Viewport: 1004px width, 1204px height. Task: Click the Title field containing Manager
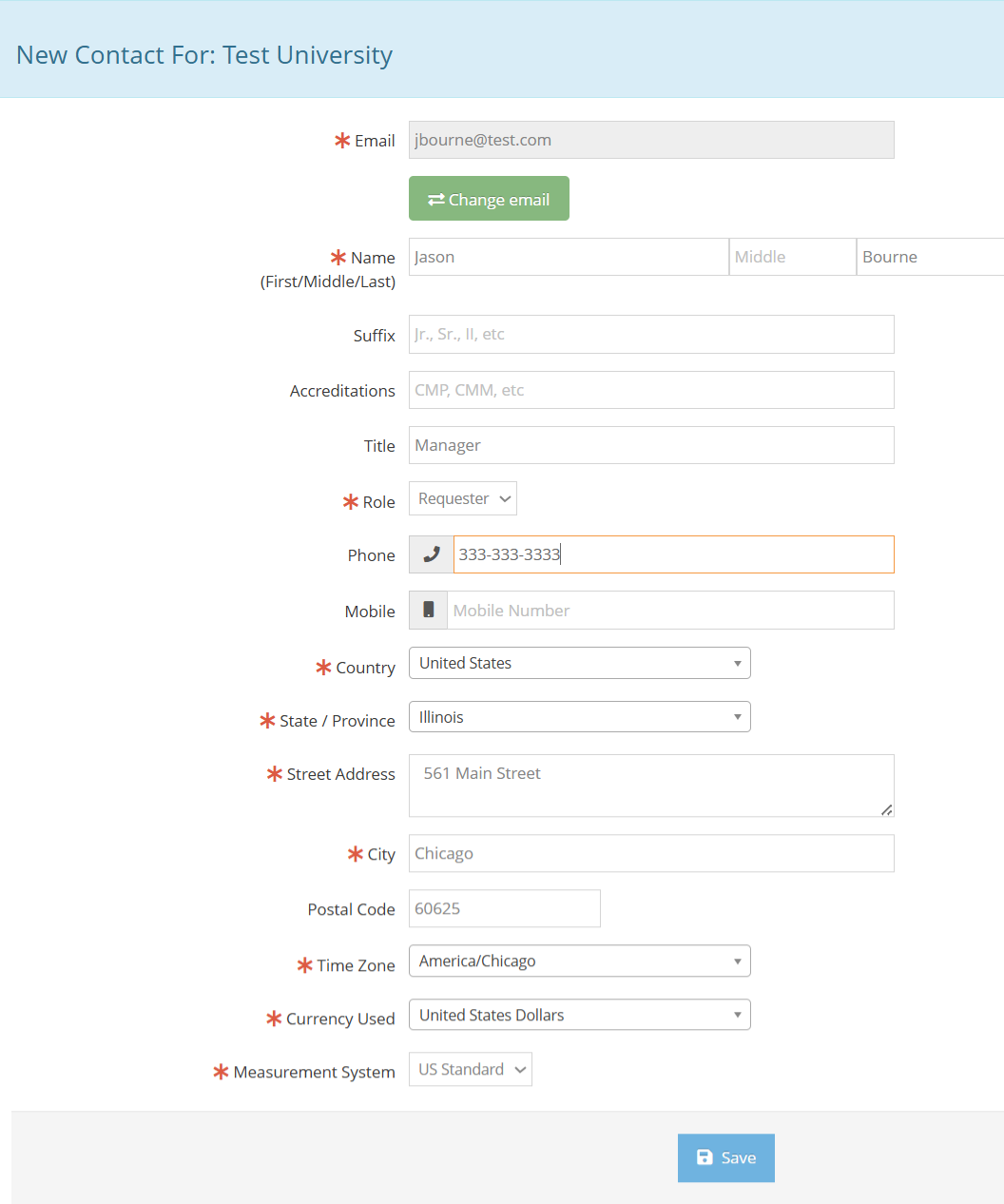point(650,445)
